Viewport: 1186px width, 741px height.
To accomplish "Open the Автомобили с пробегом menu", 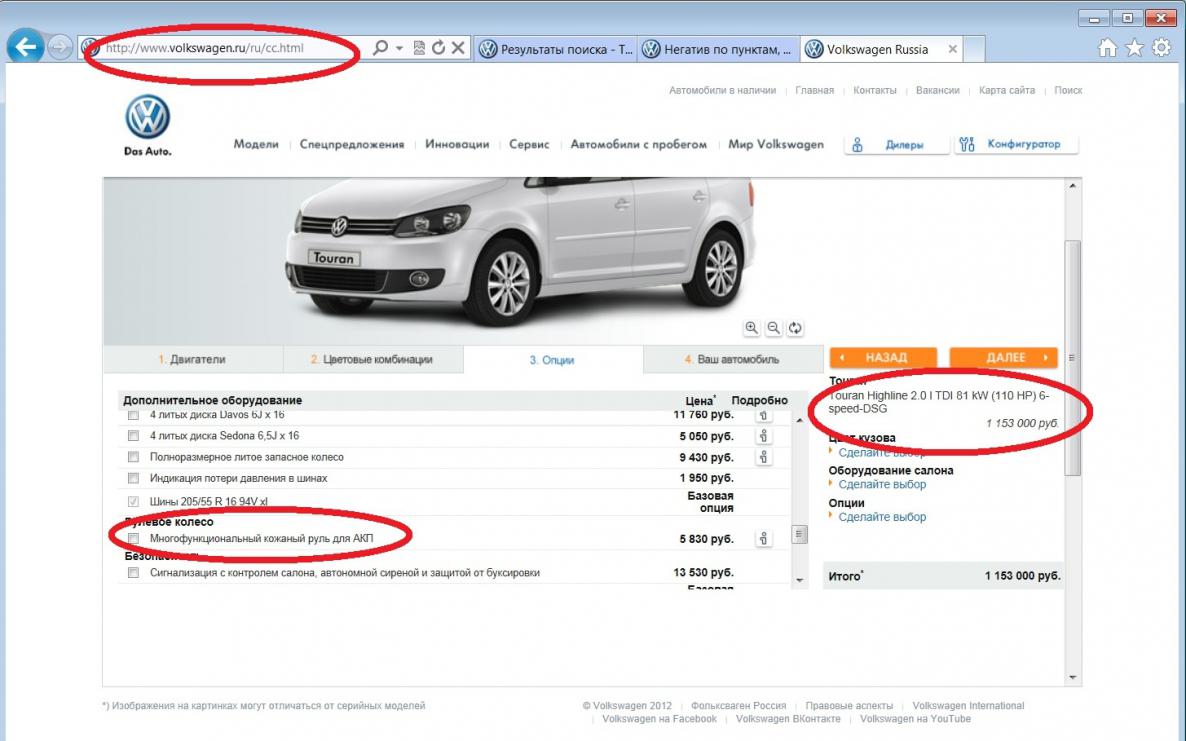I will (638, 144).
